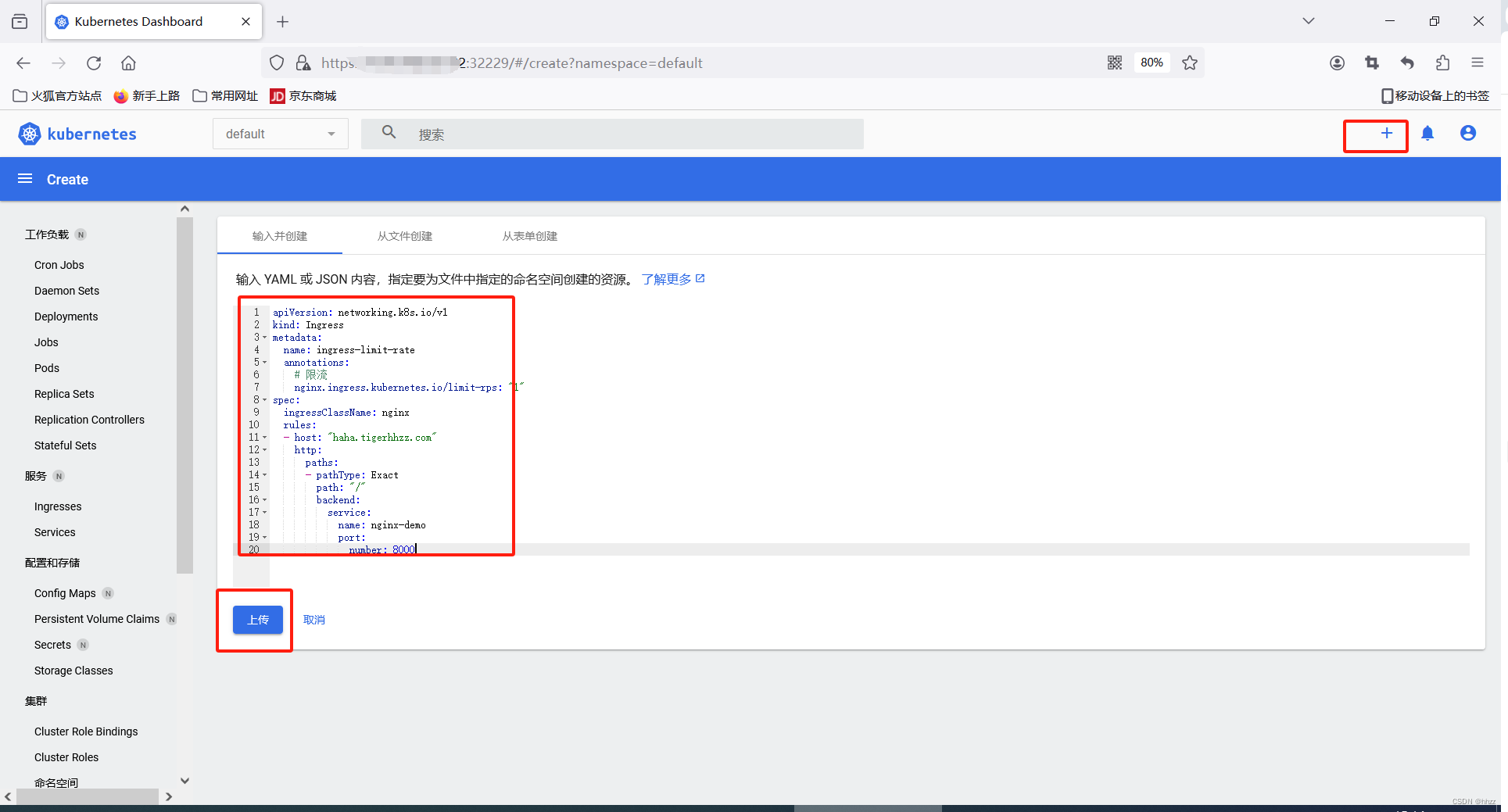Image resolution: width=1508 pixels, height=812 pixels.
Task: Click the sidebar scroll down arrow
Action: (x=184, y=781)
